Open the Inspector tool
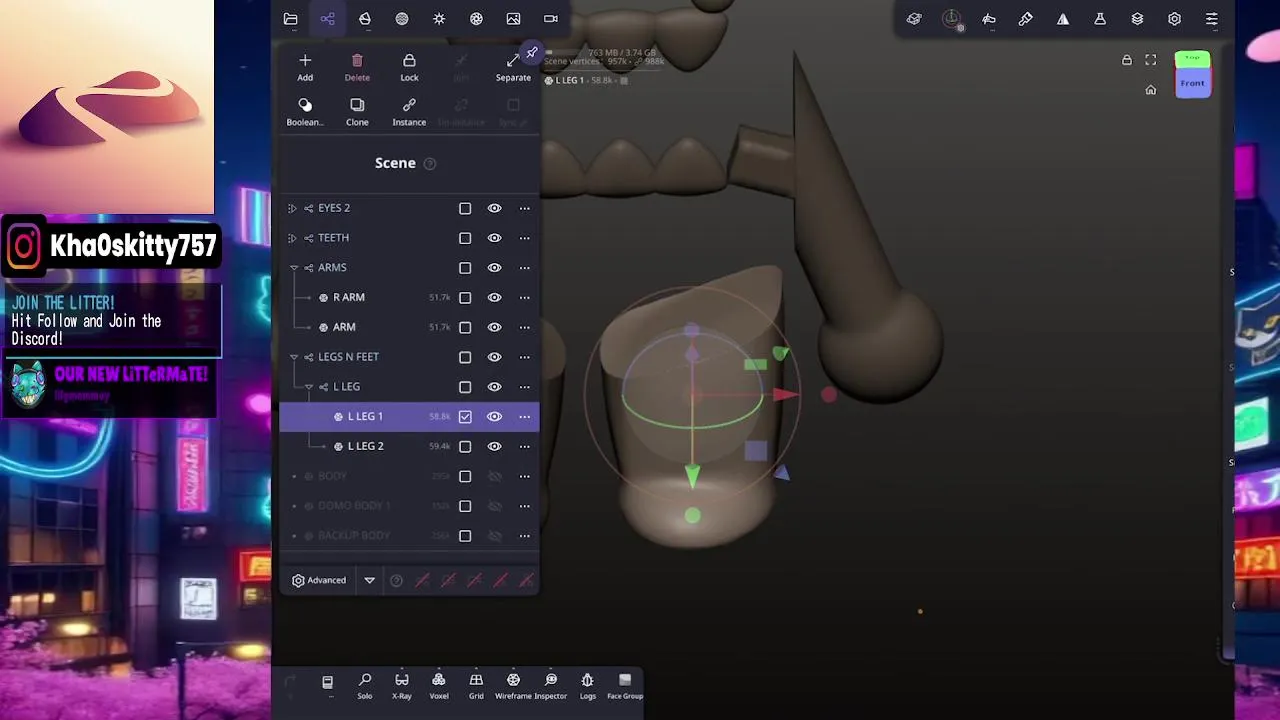The height and width of the screenshot is (720, 1280). pos(550,685)
